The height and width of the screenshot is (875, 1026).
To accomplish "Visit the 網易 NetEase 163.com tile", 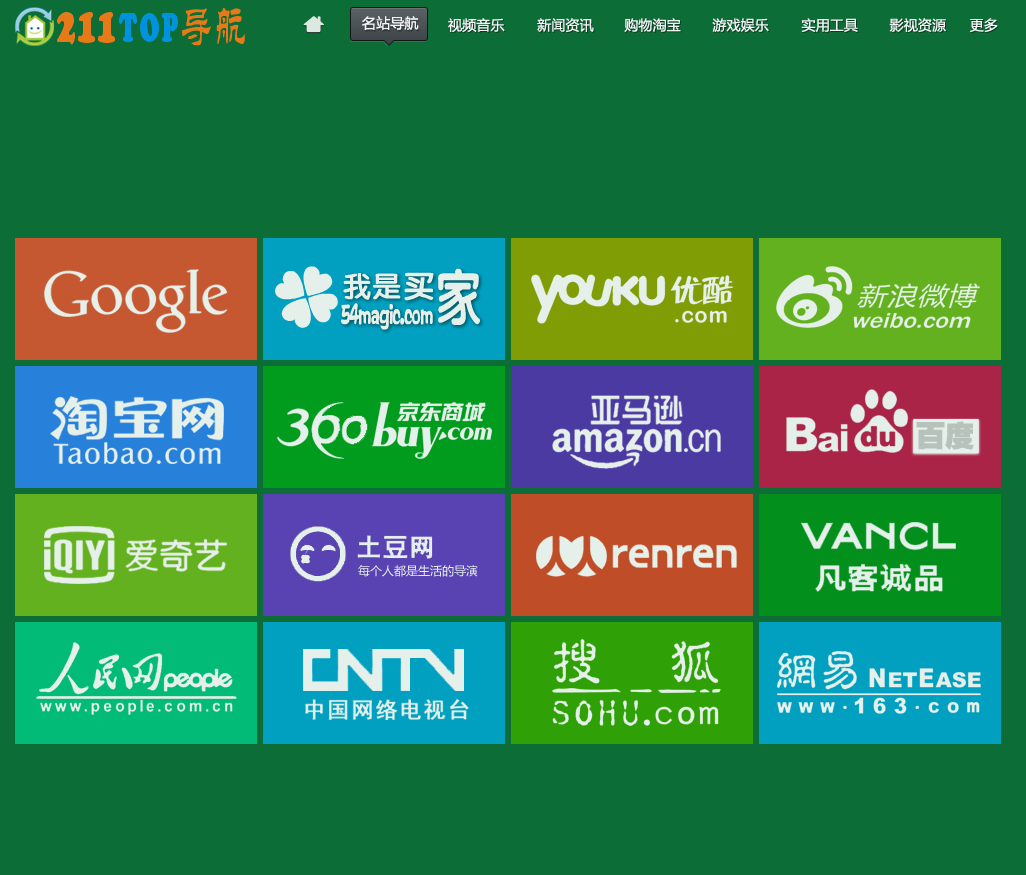I will (x=880, y=683).
